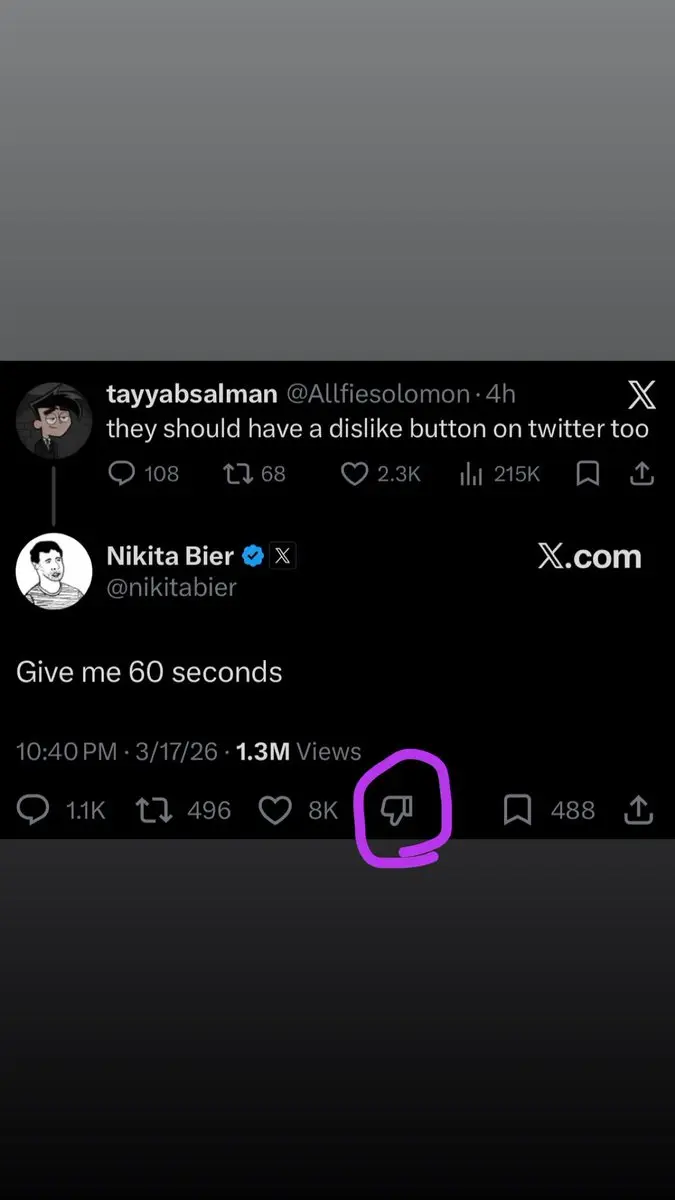
Task: Open X logo at top right of tweet
Action: (642, 396)
